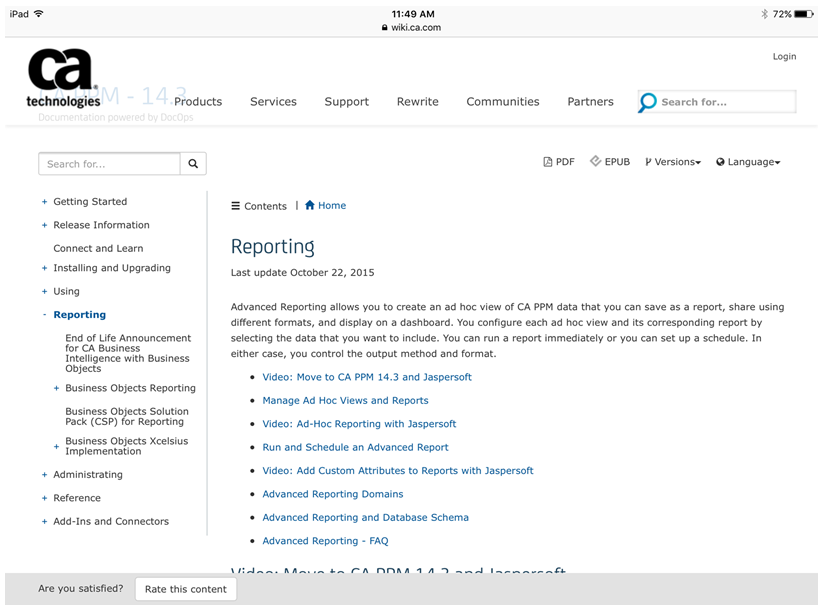Open Advanced Reporting - FAQ link
This screenshot has width=823, height=610.
(x=325, y=541)
